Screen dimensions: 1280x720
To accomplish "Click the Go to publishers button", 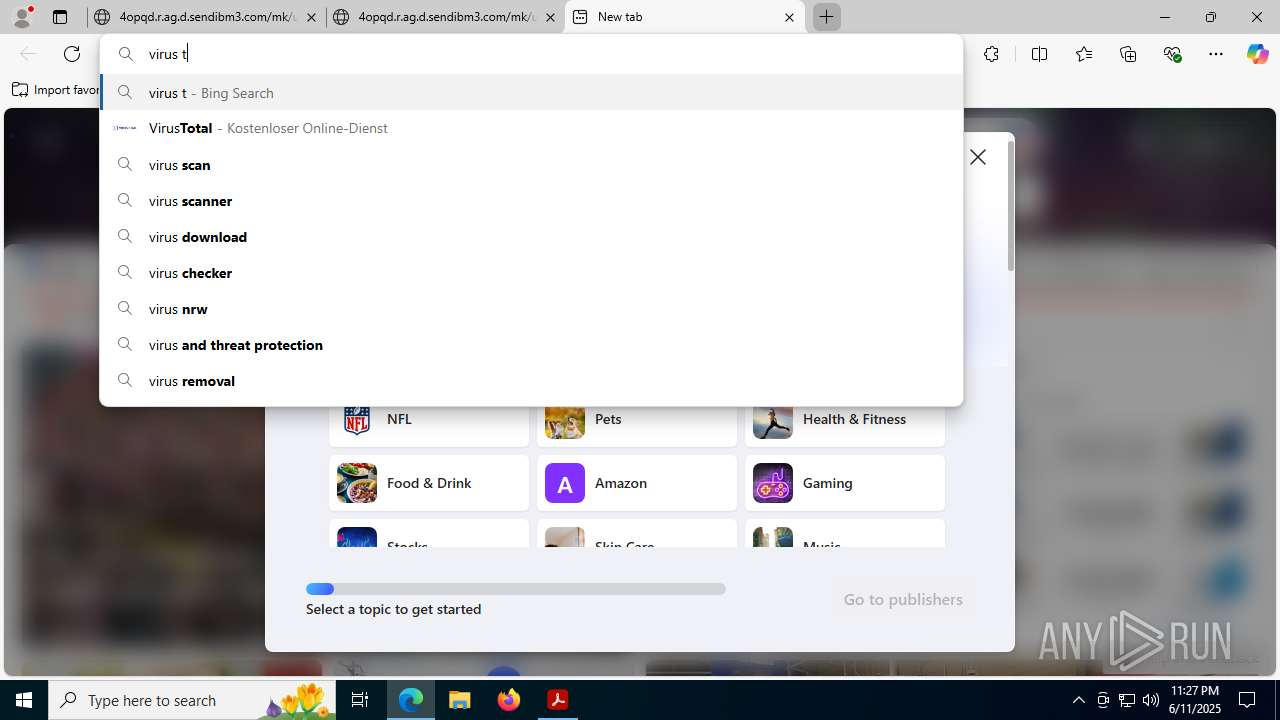I will click(903, 599).
